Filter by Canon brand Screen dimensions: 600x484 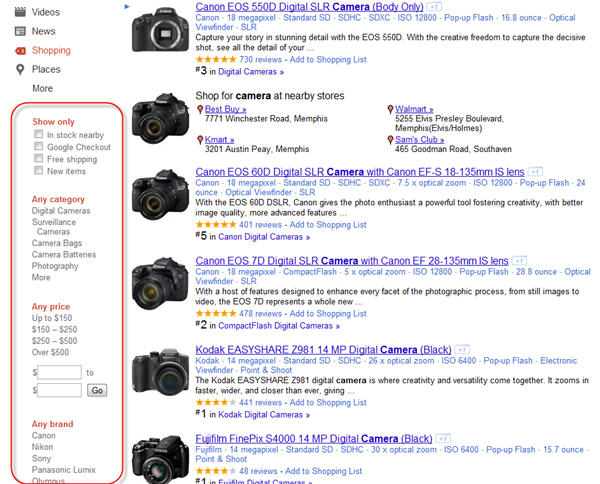[44, 436]
